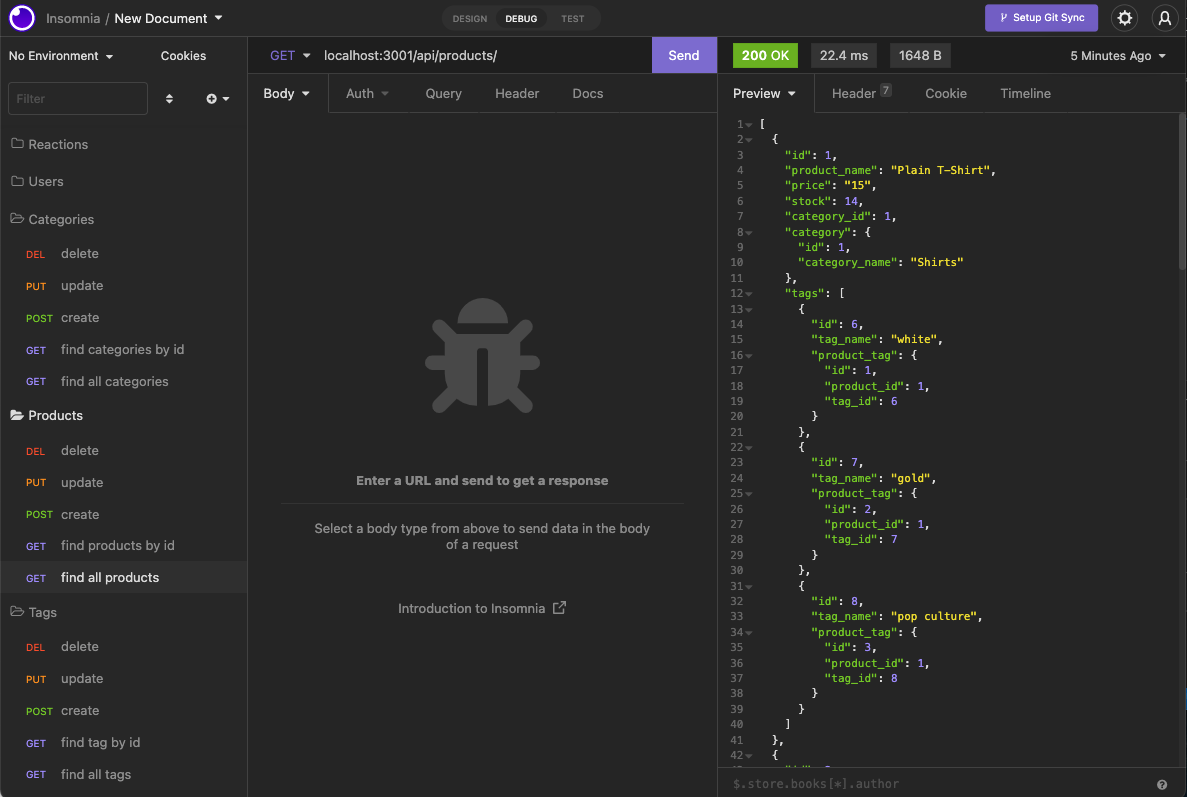Open the 5 Minutes Ago history dropdown
Viewport: 1187px width, 797px height.
[1117, 56]
